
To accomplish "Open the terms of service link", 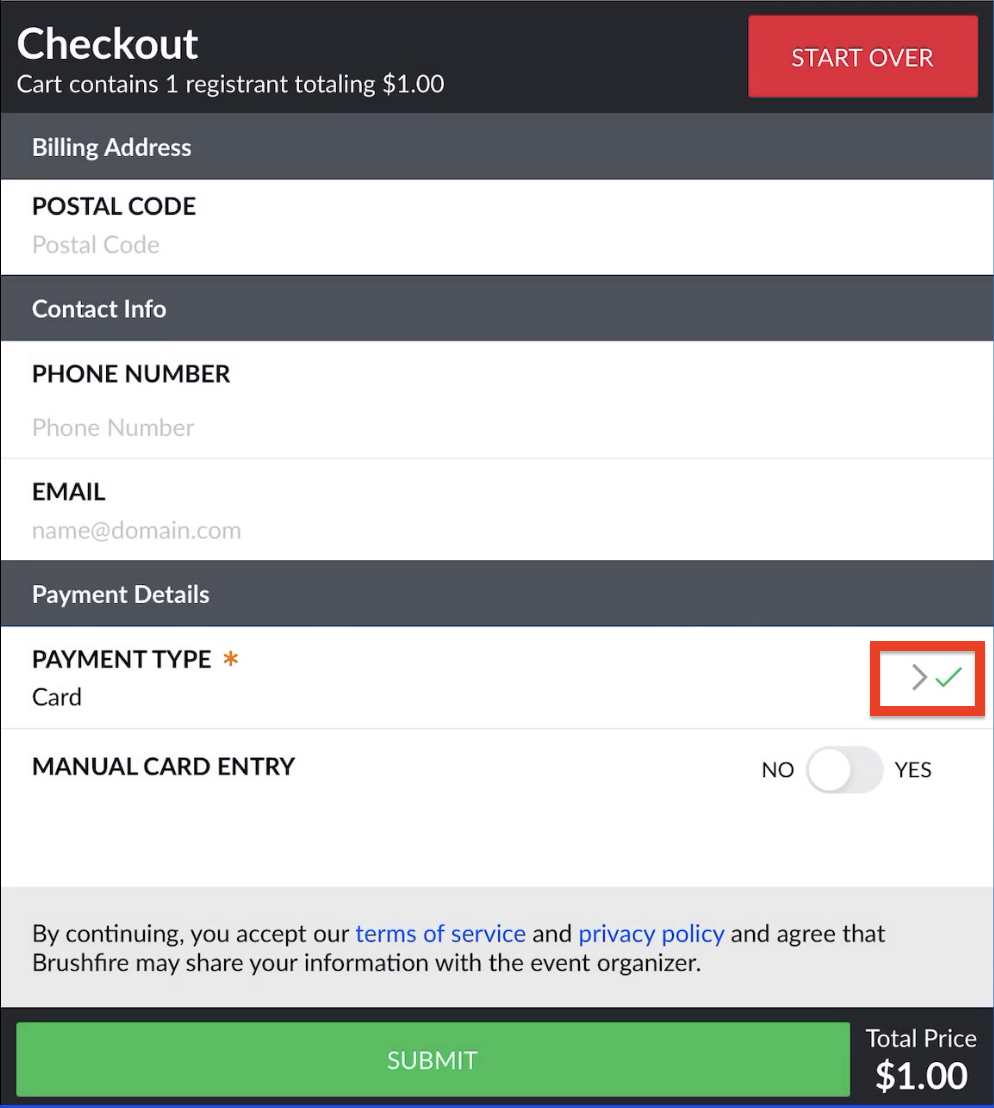I will pyautogui.click(x=440, y=933).
